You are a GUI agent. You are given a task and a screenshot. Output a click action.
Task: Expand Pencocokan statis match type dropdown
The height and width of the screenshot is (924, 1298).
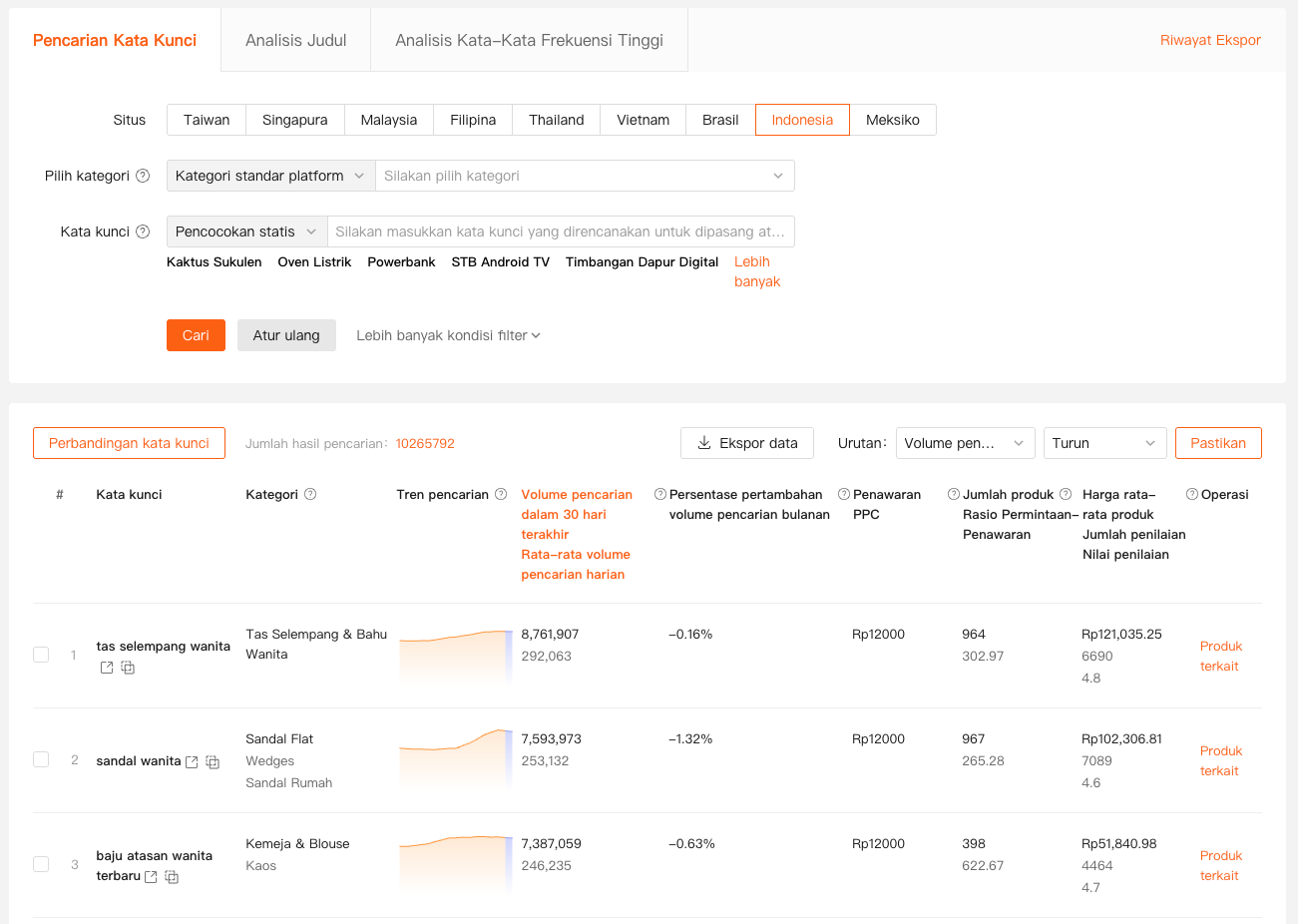(246, 231)
